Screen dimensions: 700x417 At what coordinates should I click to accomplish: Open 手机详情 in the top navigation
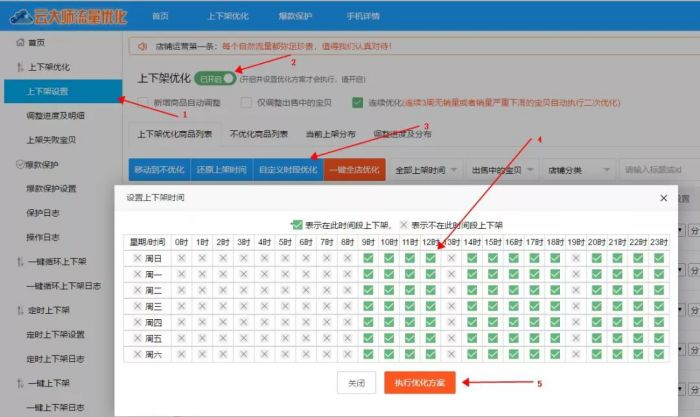tap(363, 16)
